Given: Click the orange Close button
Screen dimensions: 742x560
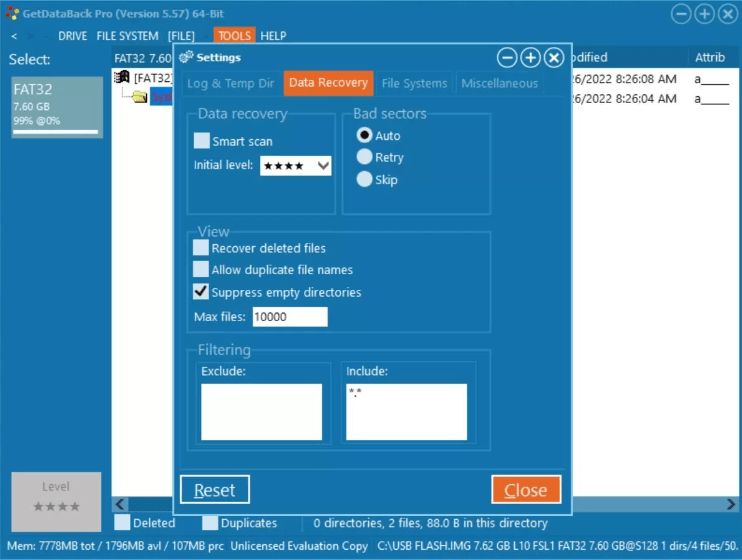Looking at the screenshot, I should click(526, 489).
